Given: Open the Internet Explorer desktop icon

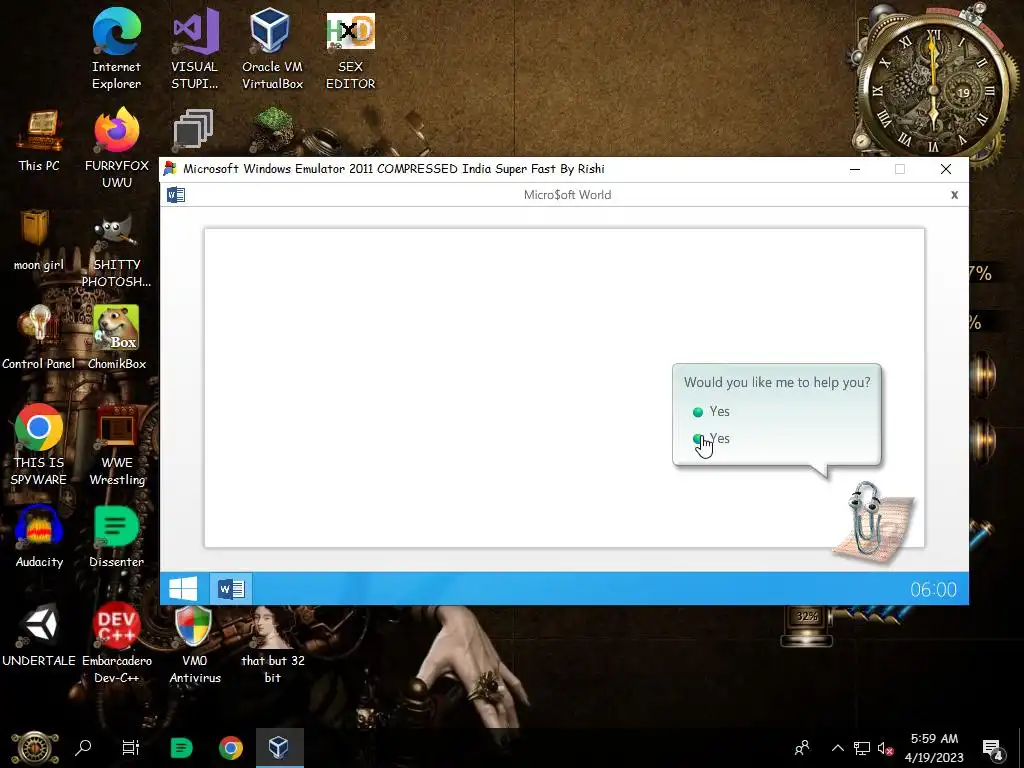Looking at the screenshot, I should click(116, 49).
